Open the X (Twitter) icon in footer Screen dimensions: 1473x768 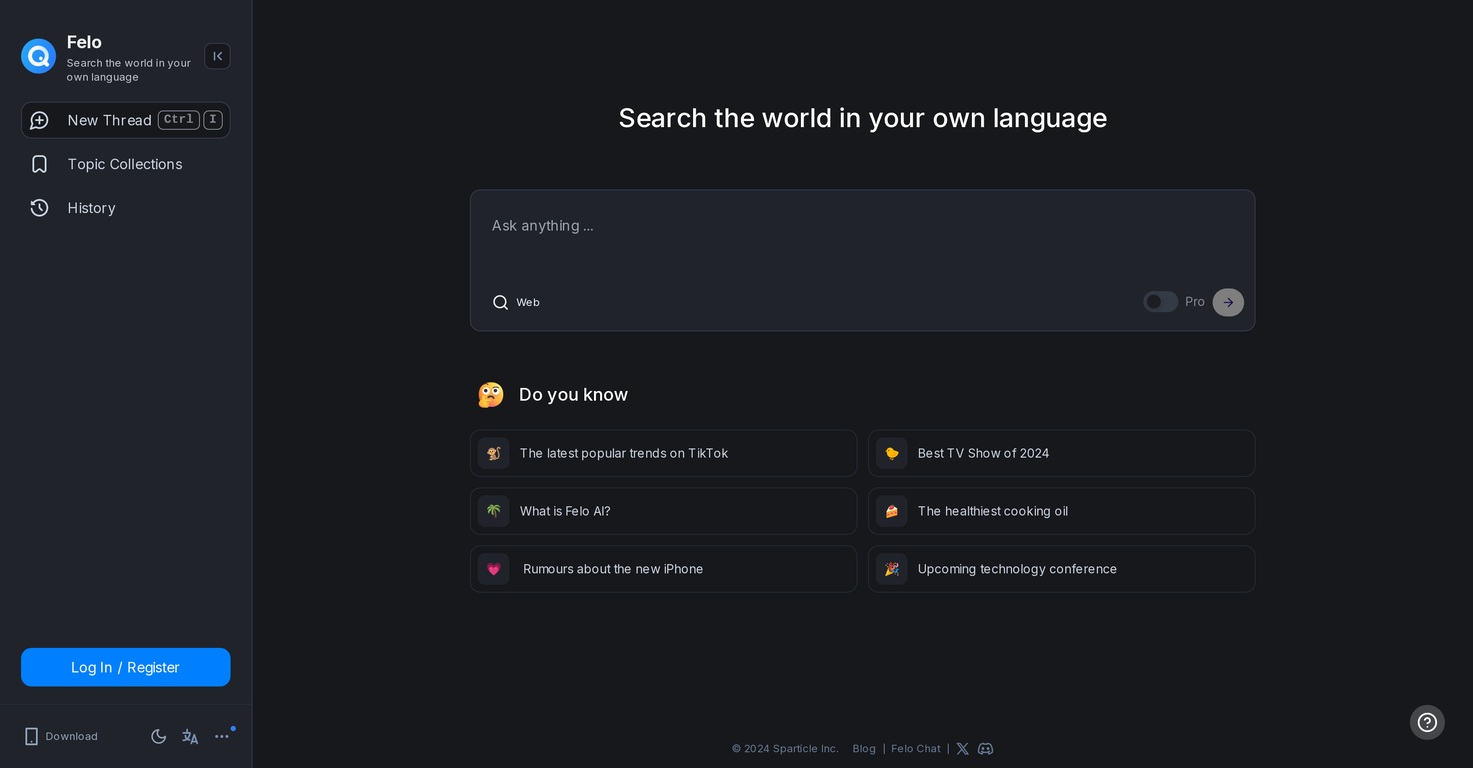click(962, 749)
